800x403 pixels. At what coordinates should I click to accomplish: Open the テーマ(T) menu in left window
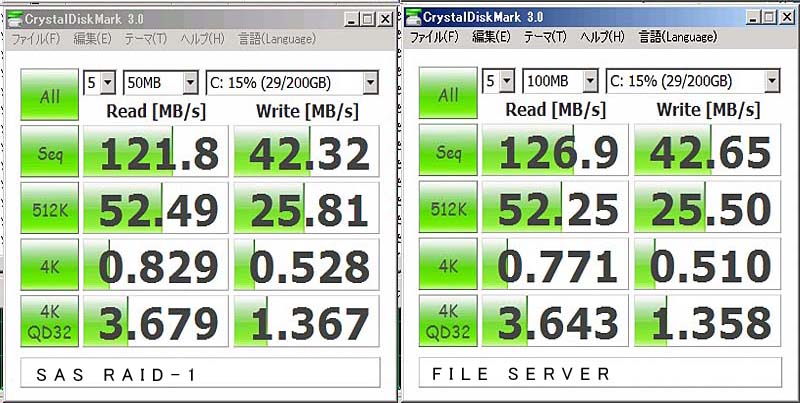point(145,39)
